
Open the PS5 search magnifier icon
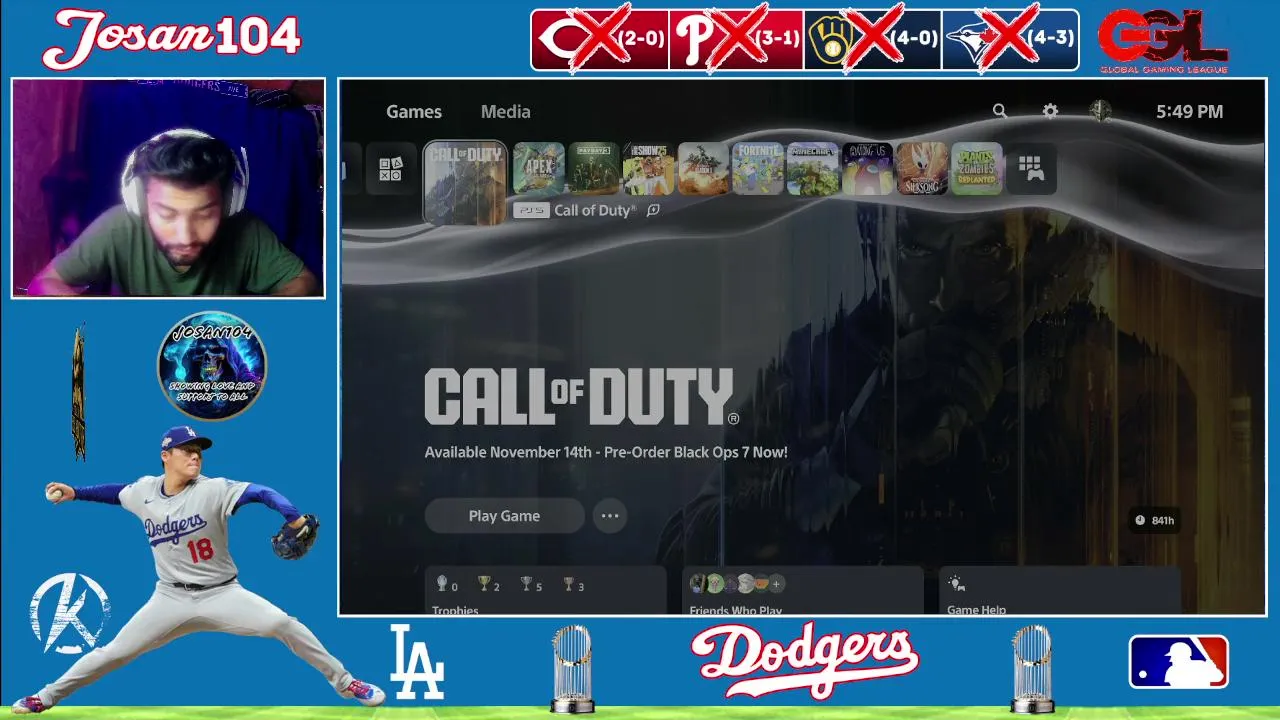pyautogui.click(x=999, y=111)
